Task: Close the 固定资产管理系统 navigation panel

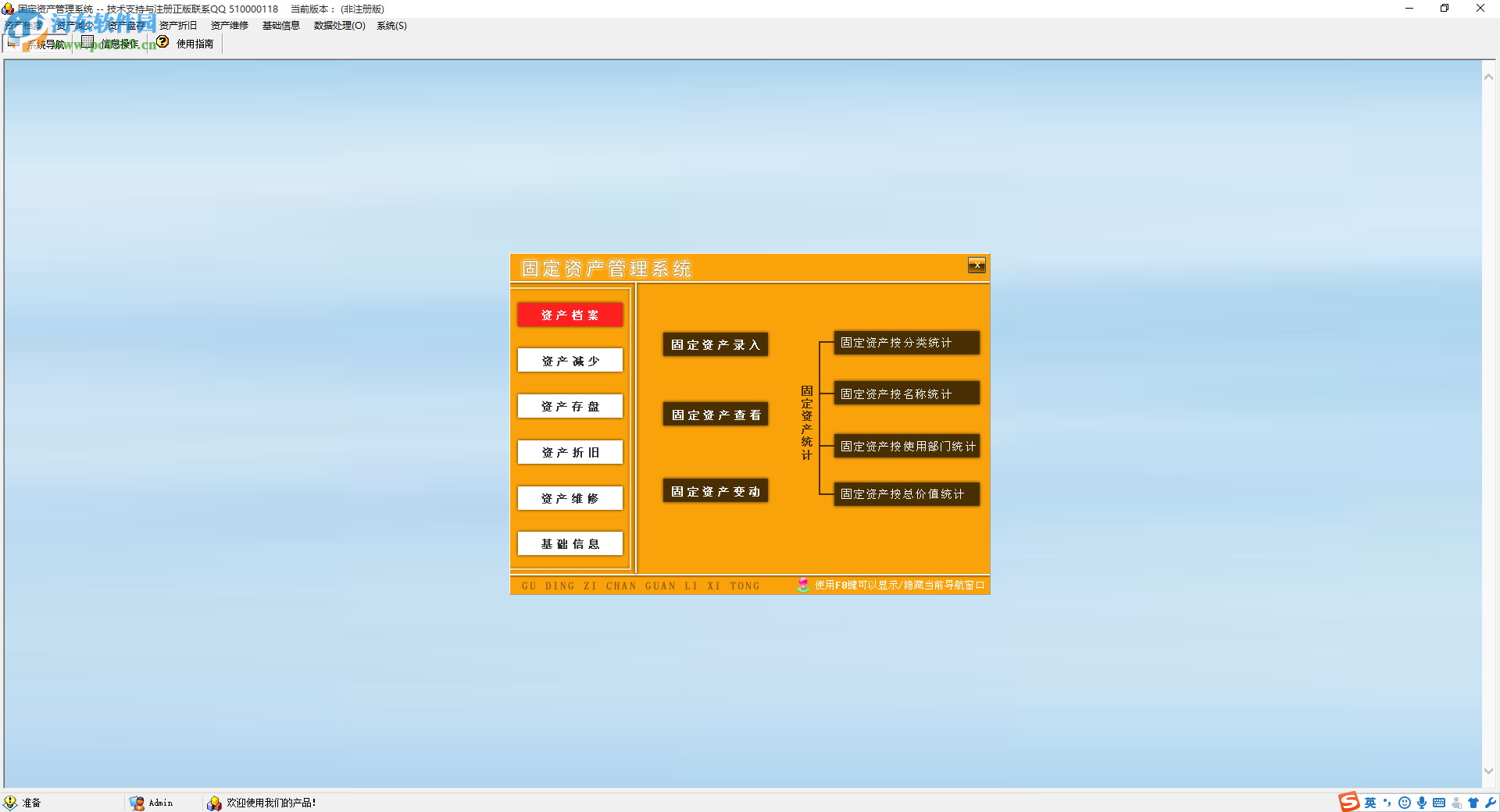Action: [x=977, y=265]
